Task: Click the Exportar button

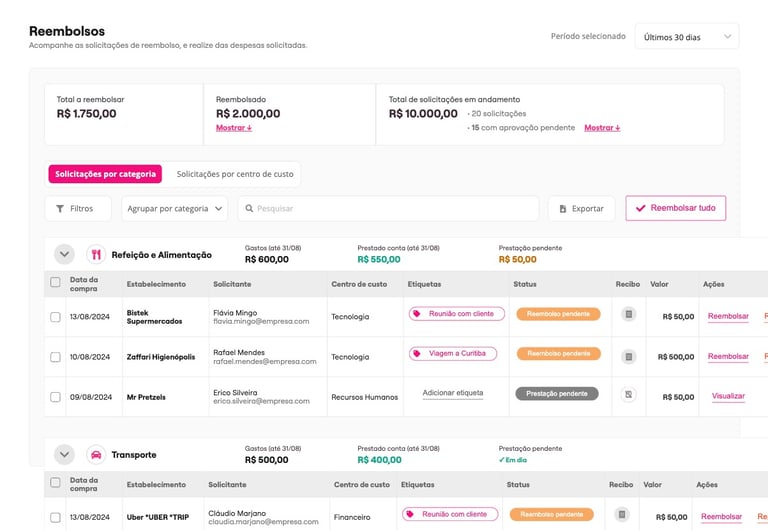Action: (581, 209)
